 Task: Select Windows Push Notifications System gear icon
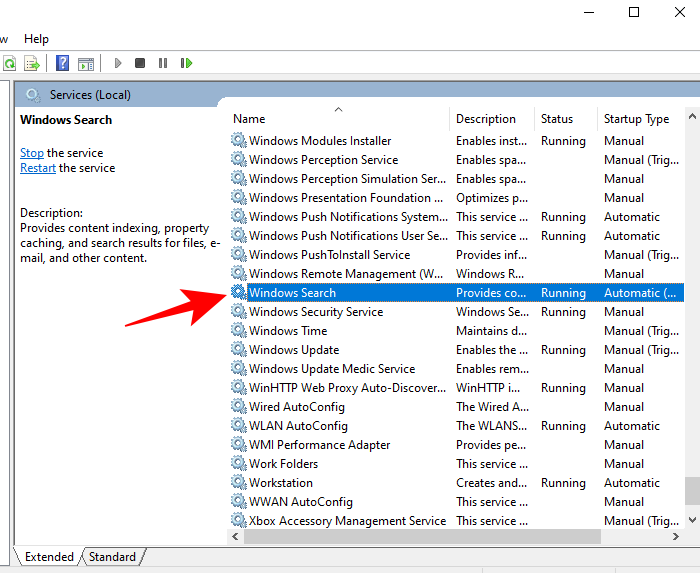238,216
